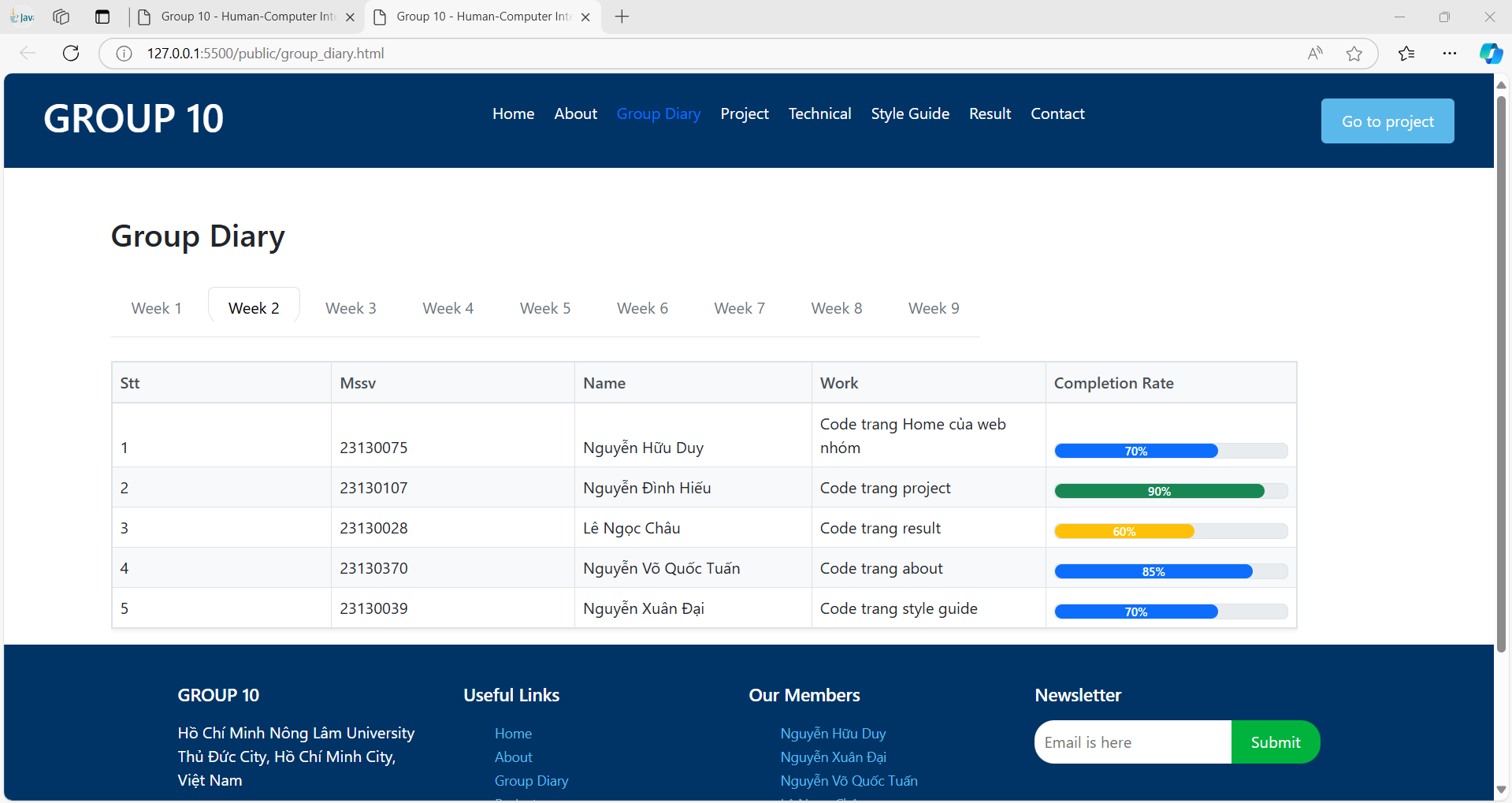
Task: Open footer member link Nguyễn Võ Quốc Tuấn
Action: 849,780
